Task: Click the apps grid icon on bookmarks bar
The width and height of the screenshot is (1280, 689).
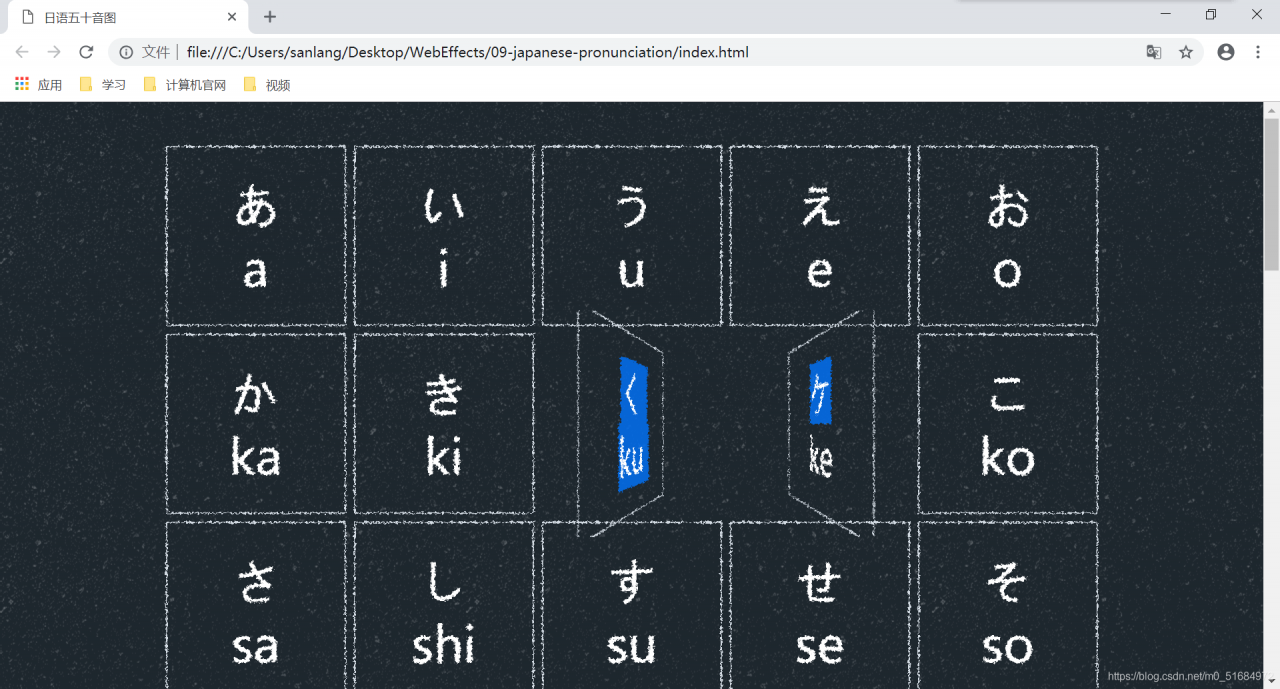Action: [x=21, y=84]
